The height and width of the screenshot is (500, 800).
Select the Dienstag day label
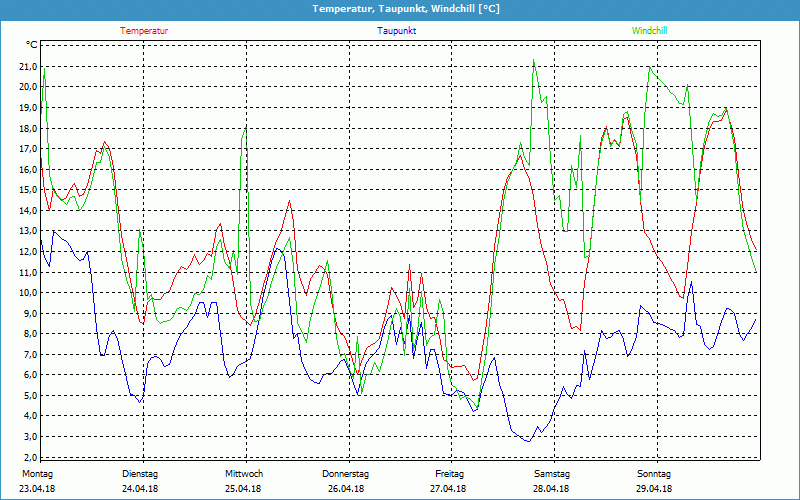pyautogui.click(x=140, y=474)
